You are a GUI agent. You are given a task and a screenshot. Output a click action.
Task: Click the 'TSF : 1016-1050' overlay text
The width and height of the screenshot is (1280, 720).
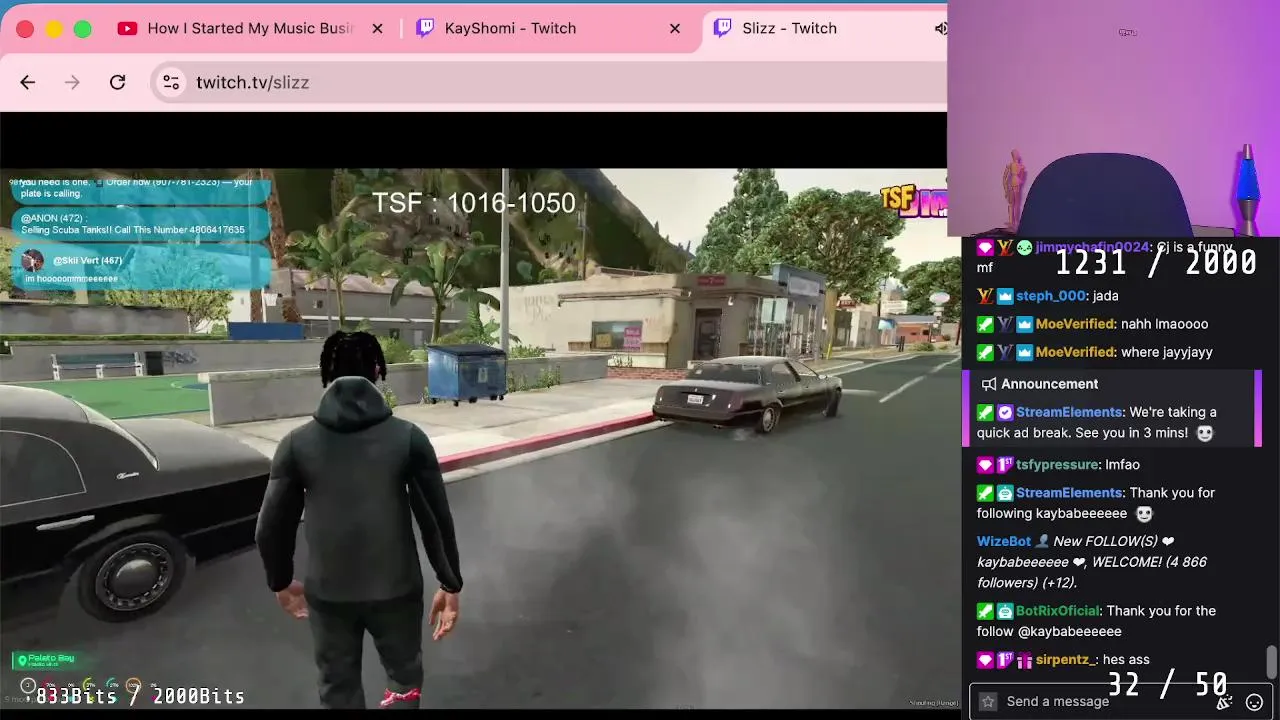474,203
